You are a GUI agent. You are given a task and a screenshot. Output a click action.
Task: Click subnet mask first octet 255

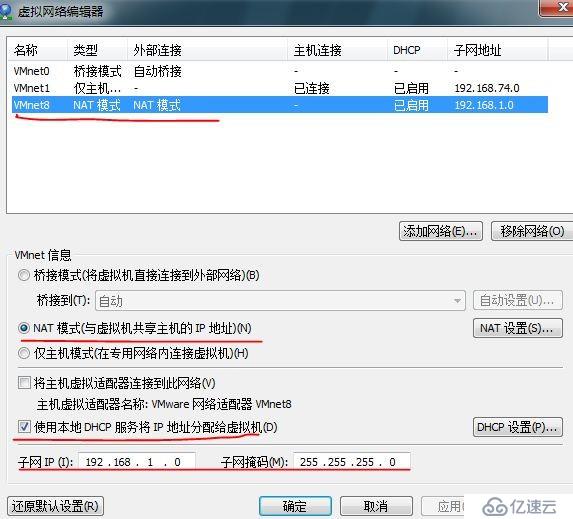coord(309,462)
